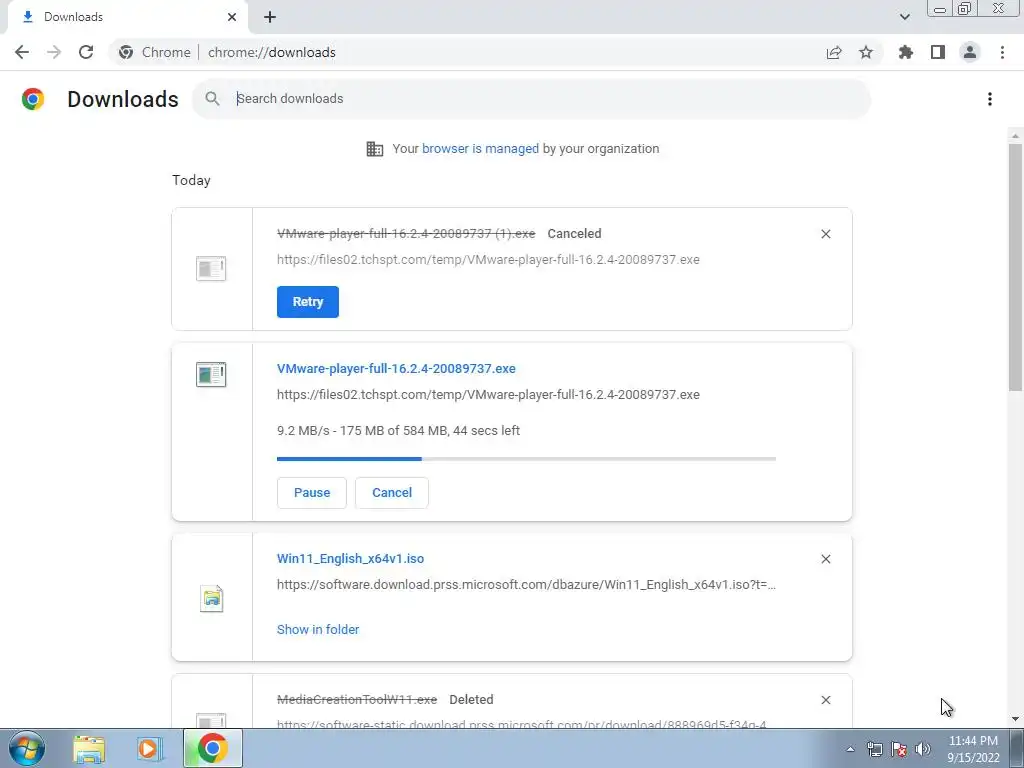Click the Win11 ISO source URL text
This screenshot has width=1024, height=768.
click(526, 584)
